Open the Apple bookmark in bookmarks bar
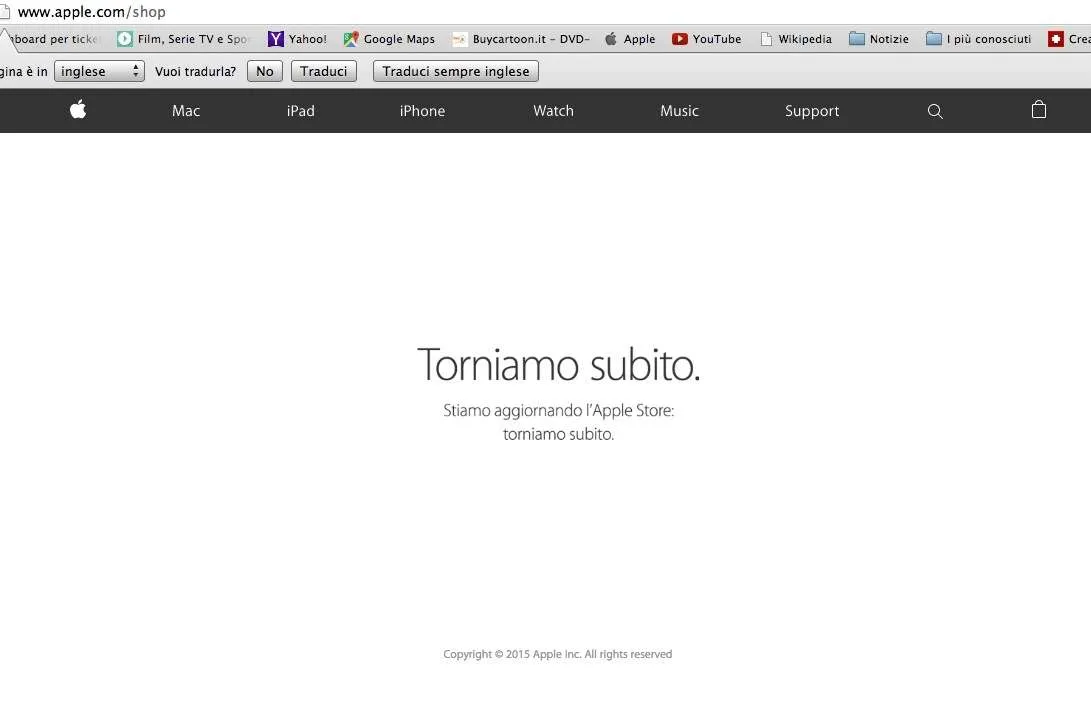Screen dimensions: 1091x728 (630, 39)
